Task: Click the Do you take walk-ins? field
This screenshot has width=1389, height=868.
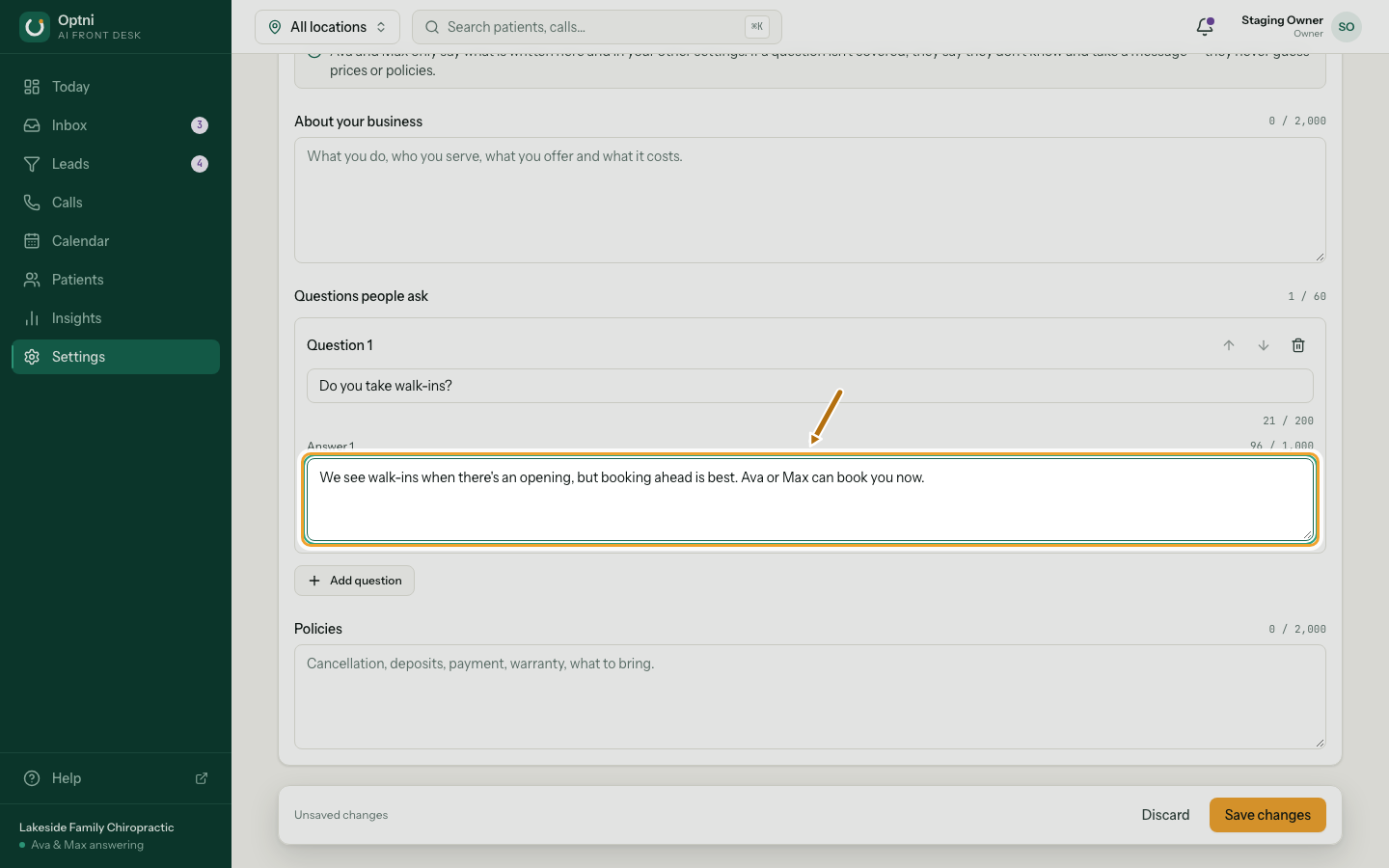Action: [810, 386]
